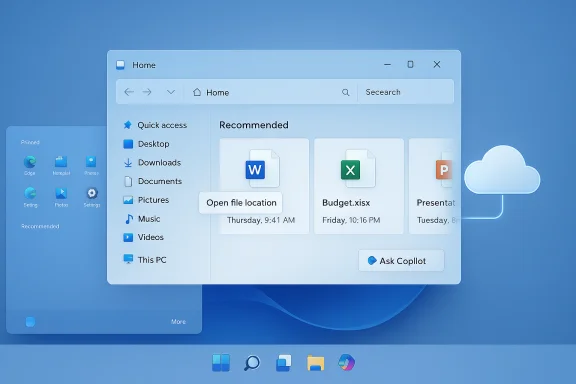Open the PowerPoint icon of the Presentat file

point(444,169)
